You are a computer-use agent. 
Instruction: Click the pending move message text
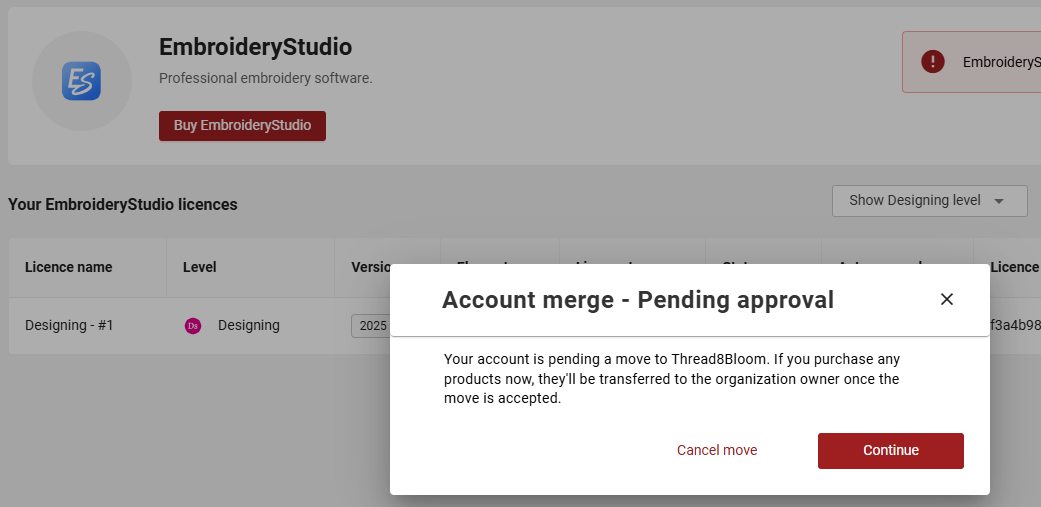(672, 379)
